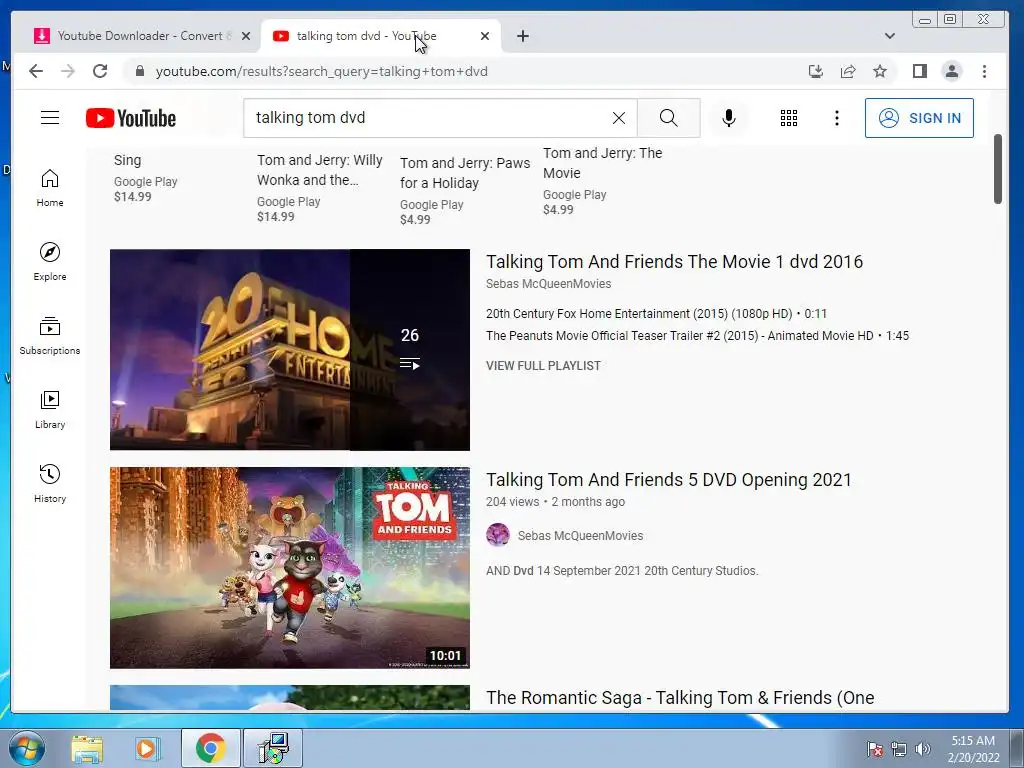Select the talking tom dvd tab
The width and height of the screenshot is (1024, 768).
[380, 36]
